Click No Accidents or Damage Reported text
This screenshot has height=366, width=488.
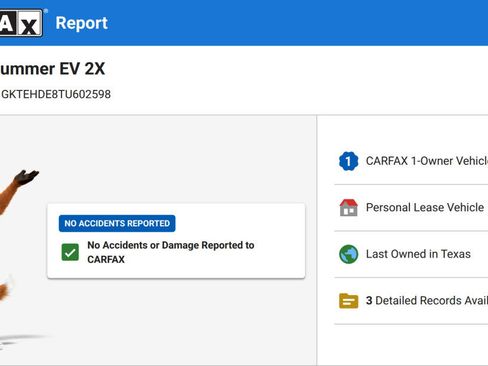[171, 252]
